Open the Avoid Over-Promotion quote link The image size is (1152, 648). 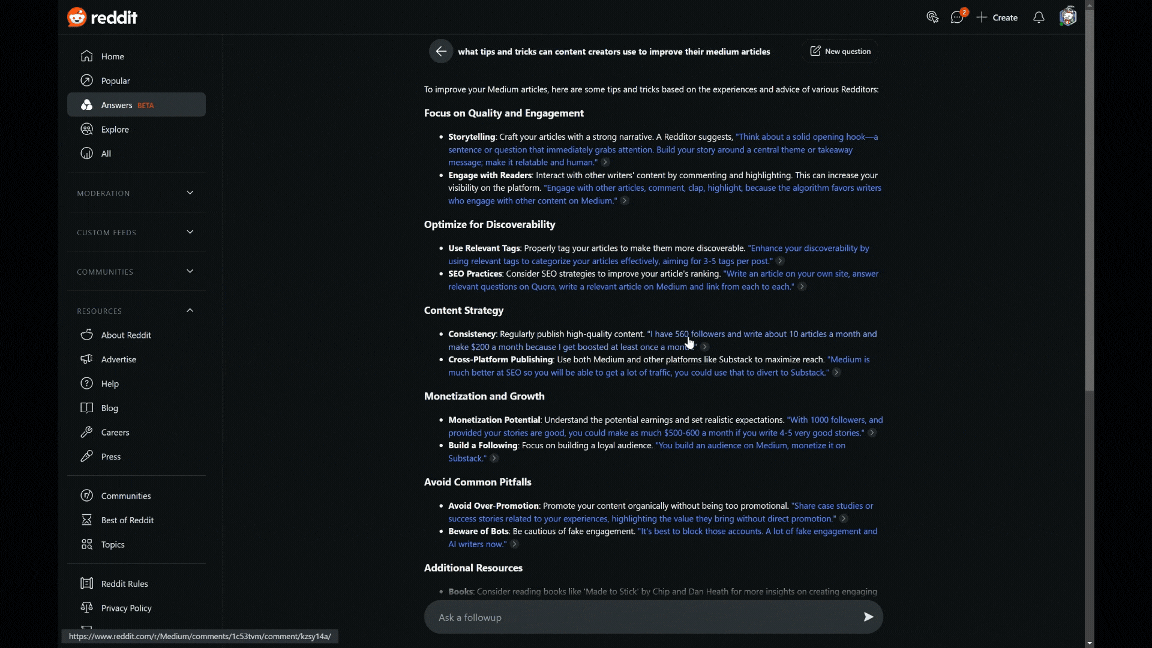(661, 512)
